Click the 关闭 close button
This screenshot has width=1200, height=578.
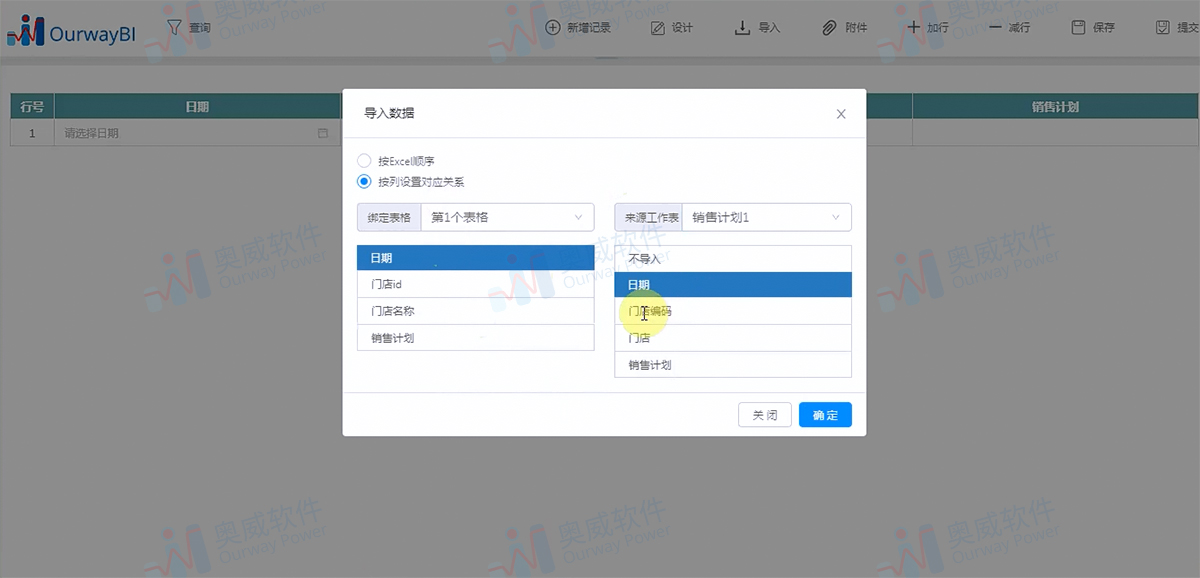[764, 414]
